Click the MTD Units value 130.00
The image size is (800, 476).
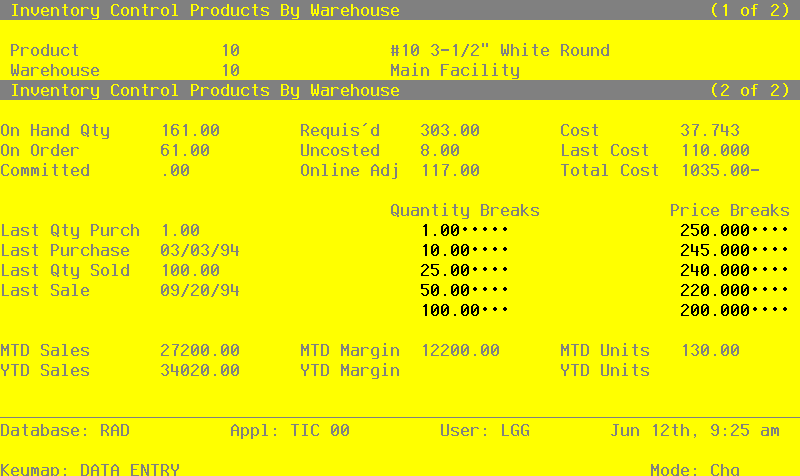[710, 350]
